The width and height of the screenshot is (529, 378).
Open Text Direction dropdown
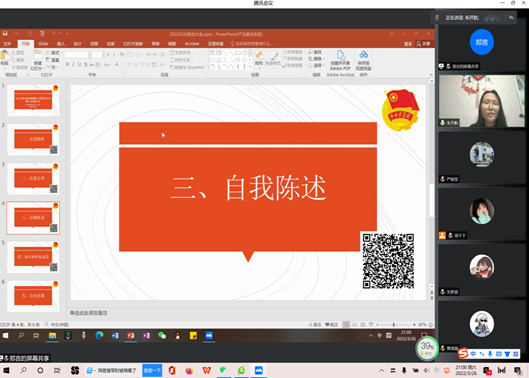point(181,53)
